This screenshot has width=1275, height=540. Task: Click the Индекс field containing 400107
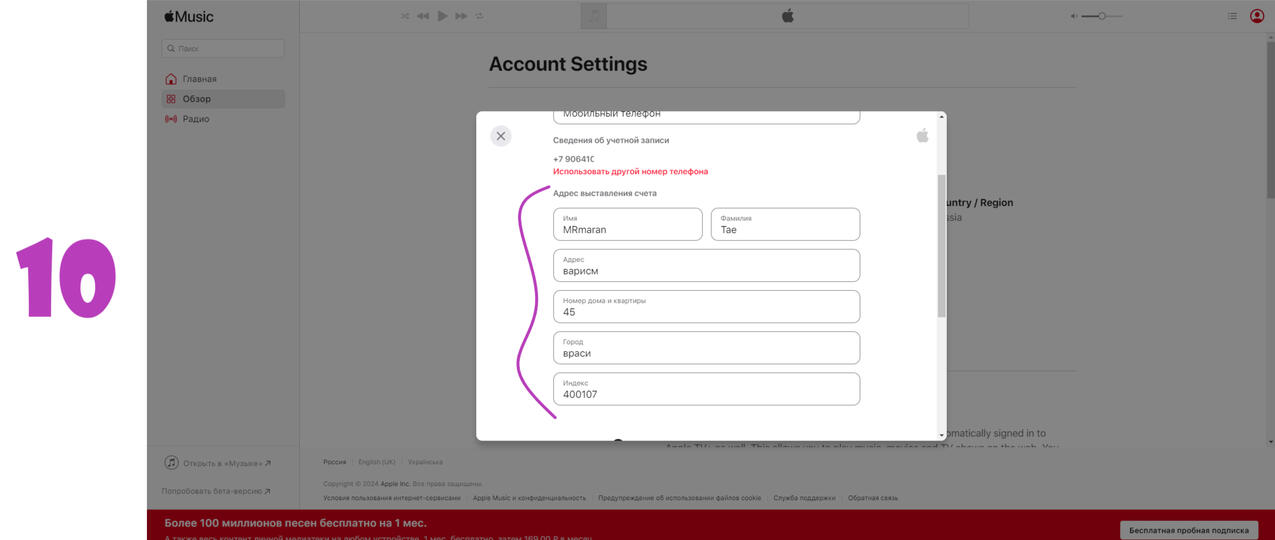tap(706, 390)
